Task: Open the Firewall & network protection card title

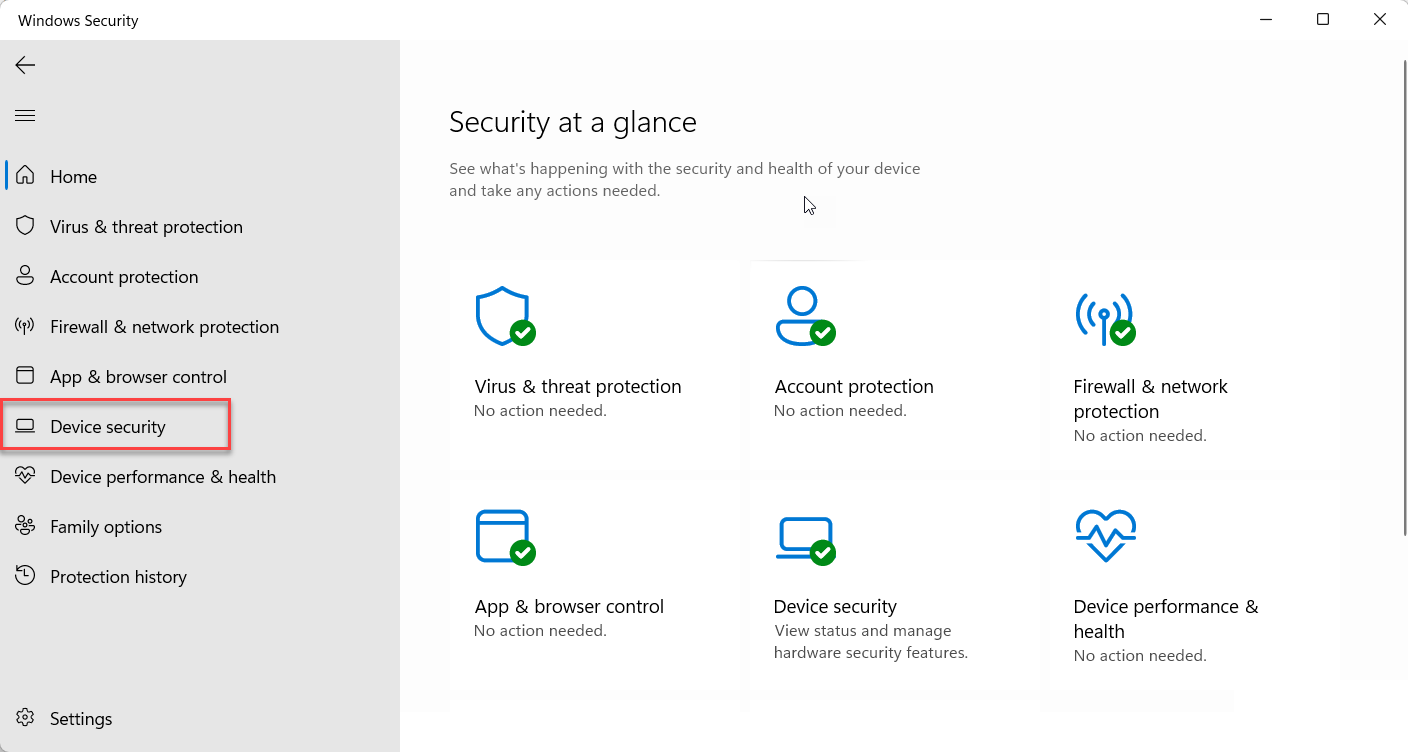Action: pyautogui.click(x=1151, y=399)
